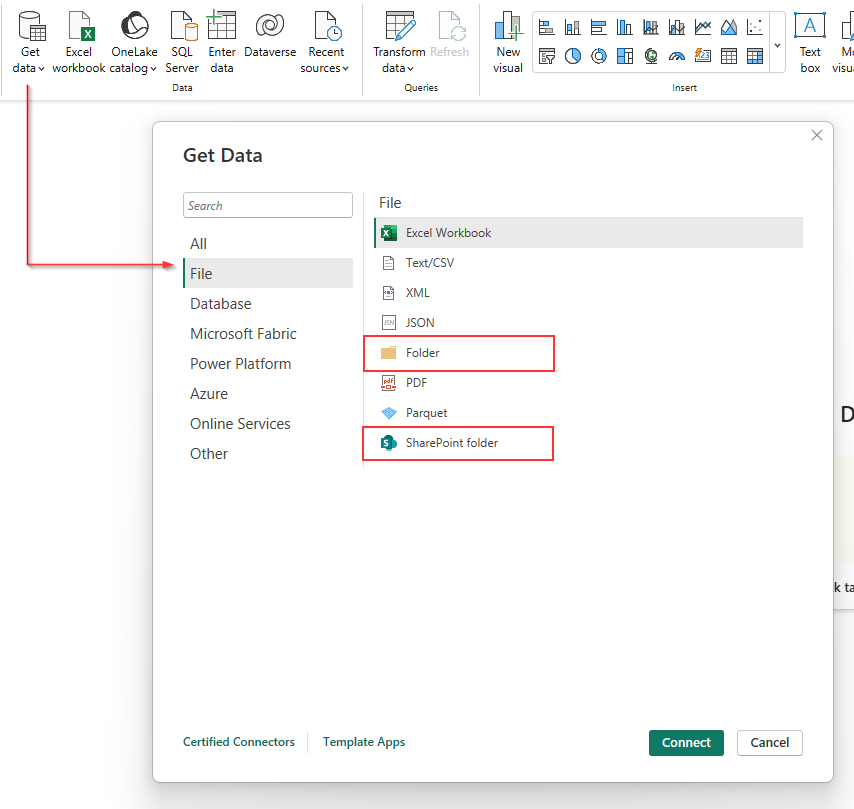Expand the visuals gallery chevron
The height and width of the screenshot is (809, 854).
coord(778,45)
